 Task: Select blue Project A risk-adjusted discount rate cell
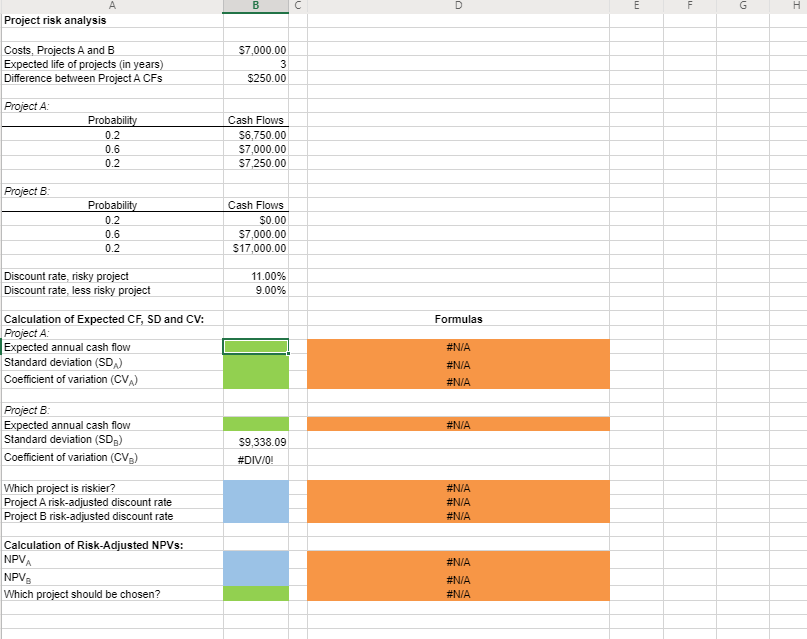[x=256, y=502]
